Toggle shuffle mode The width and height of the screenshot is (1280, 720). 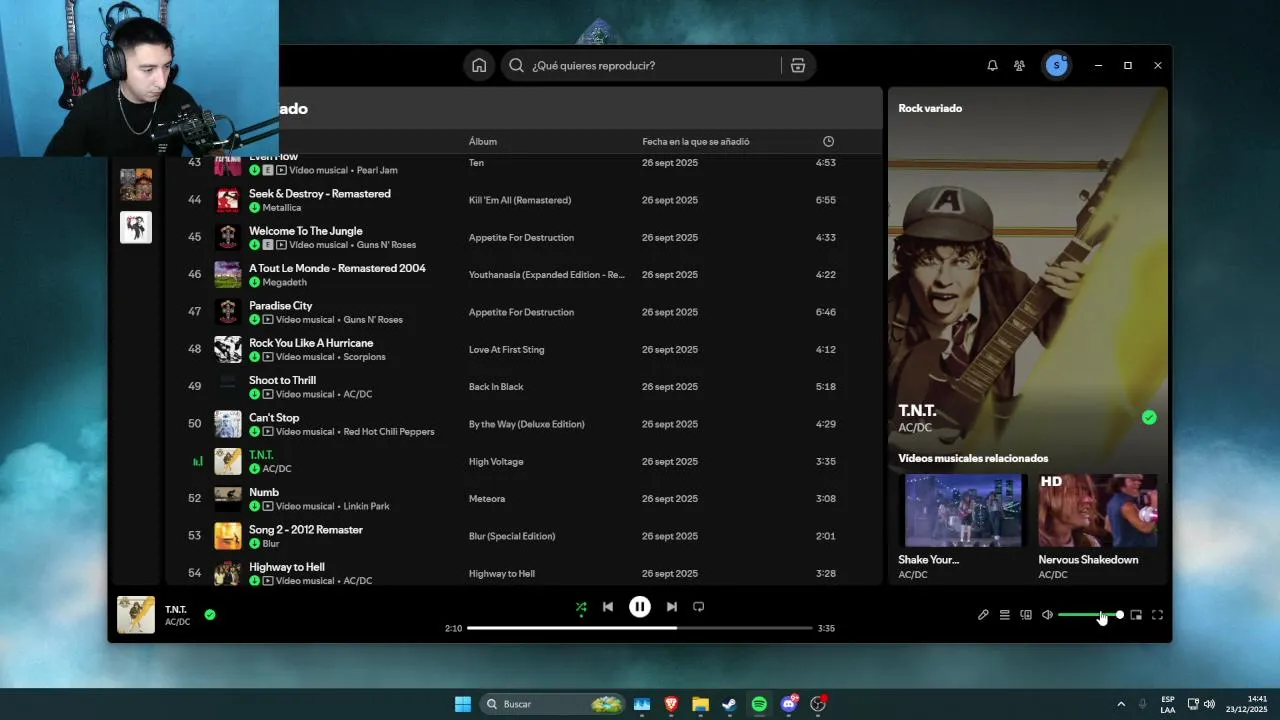(x=581, y=607)
